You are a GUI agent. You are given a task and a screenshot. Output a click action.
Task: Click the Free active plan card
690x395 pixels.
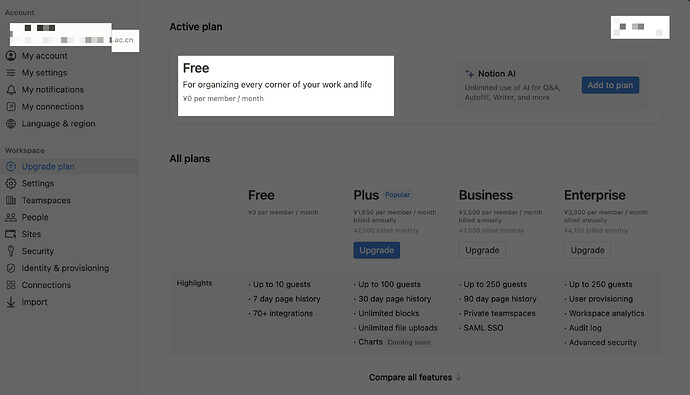[x=286, y=86]
